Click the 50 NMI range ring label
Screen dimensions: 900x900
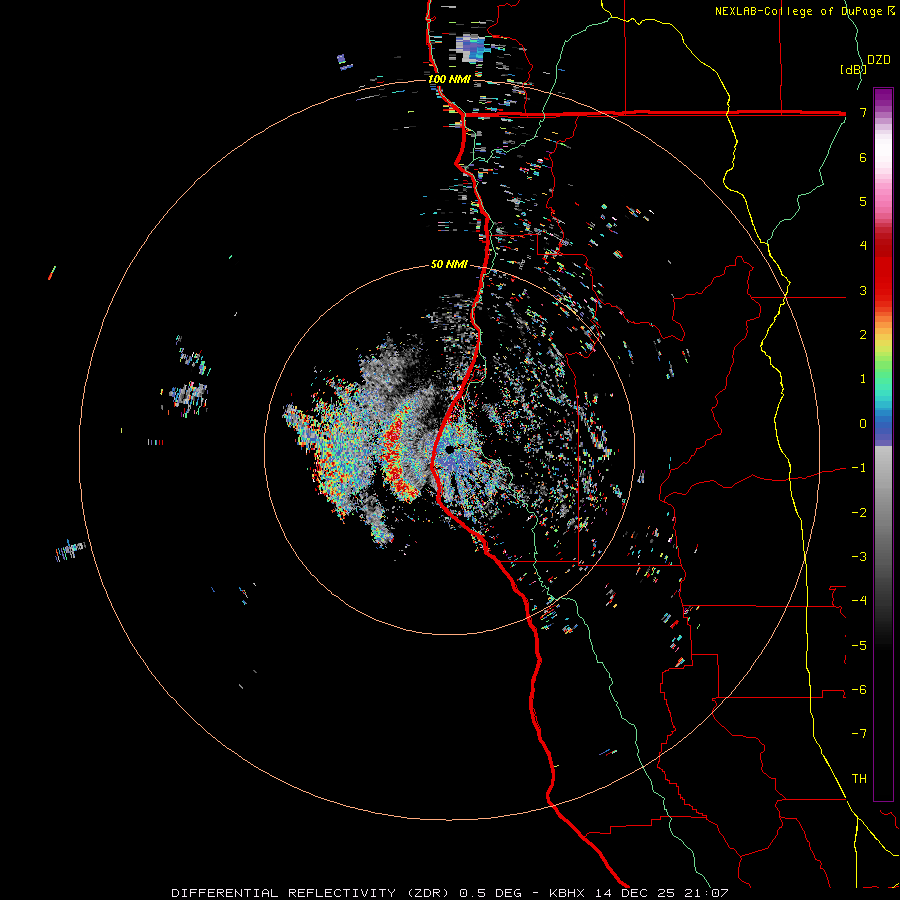click(449, 264)
